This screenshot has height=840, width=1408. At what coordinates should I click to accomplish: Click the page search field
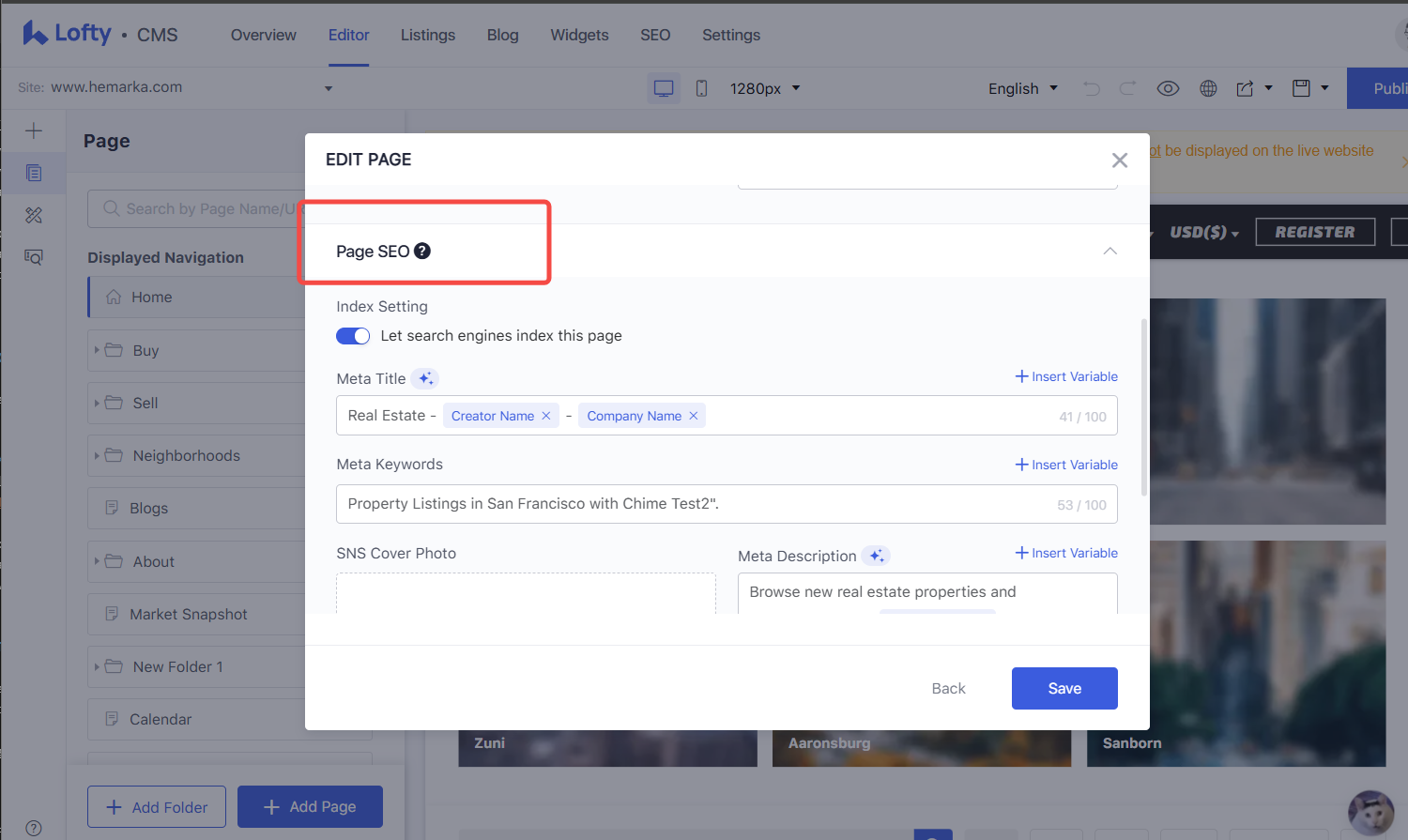click(196, 208)
